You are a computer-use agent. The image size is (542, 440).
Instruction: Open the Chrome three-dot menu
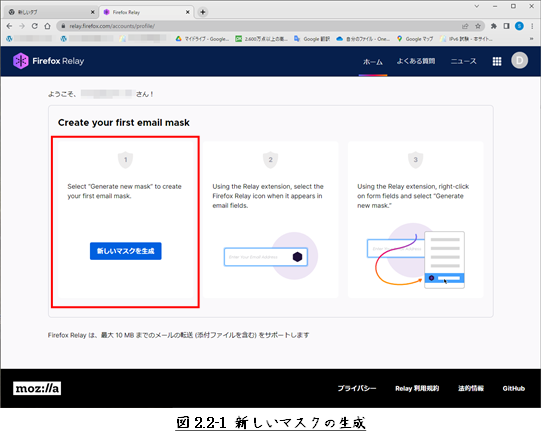click(x=532, y=26)
